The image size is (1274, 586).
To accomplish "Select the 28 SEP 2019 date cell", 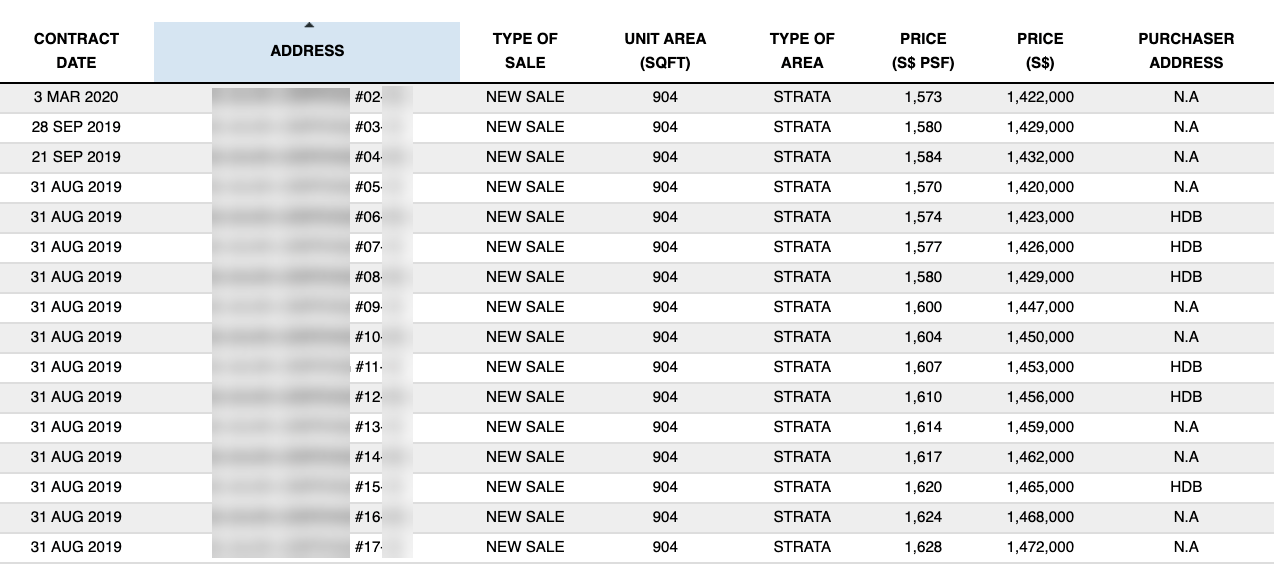I will [76, 127].
